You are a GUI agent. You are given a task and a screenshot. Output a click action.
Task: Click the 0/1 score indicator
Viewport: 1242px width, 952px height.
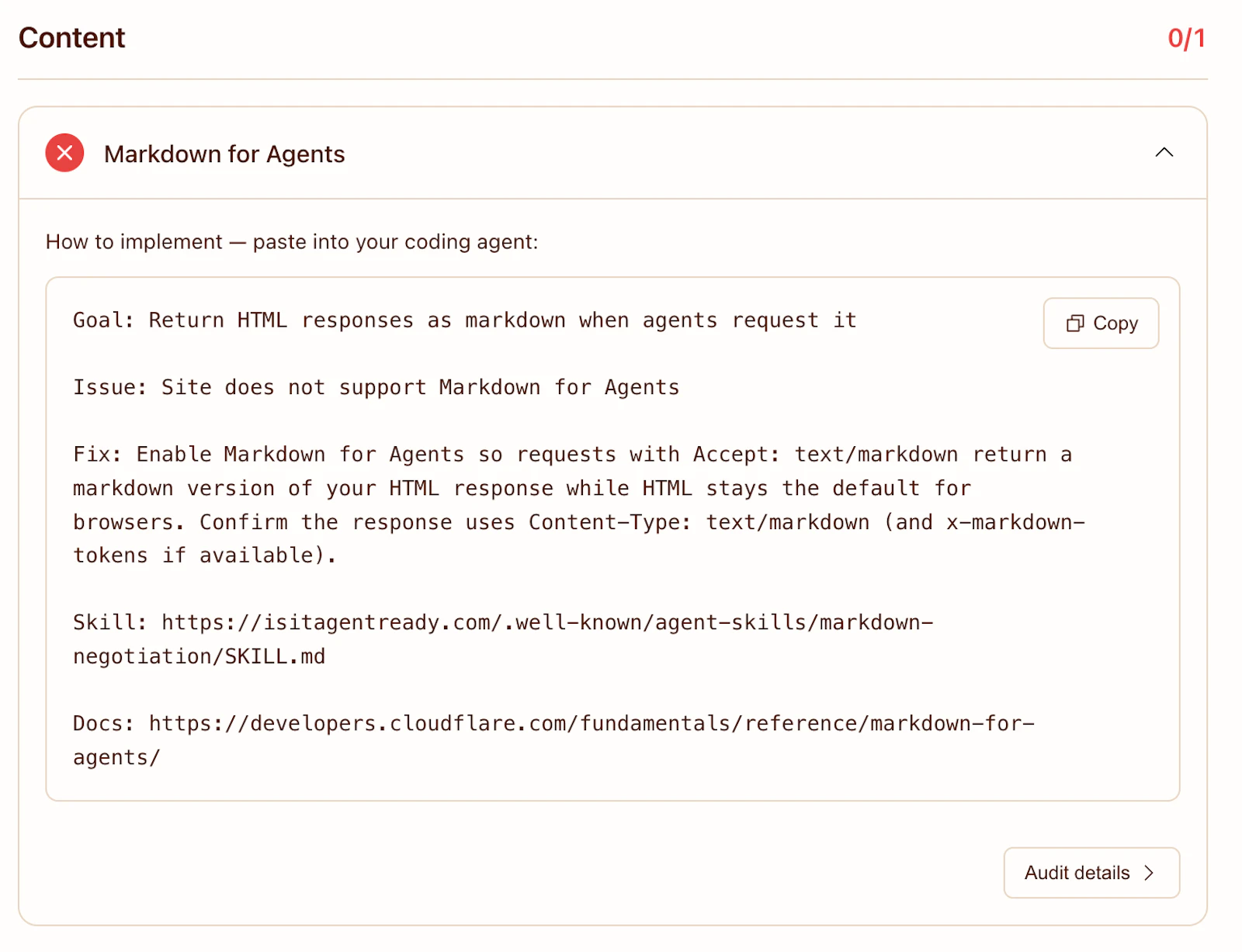(x=1185, y=36)
